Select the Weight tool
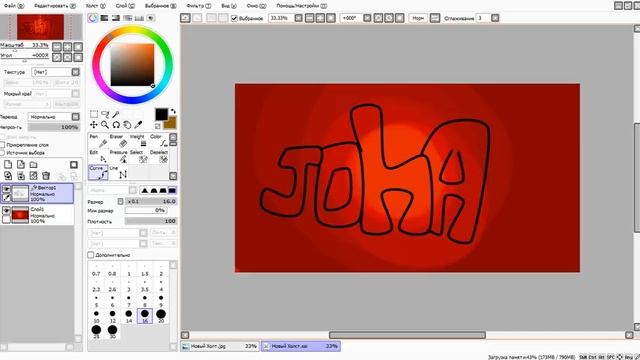 click(x=138, y=141)
